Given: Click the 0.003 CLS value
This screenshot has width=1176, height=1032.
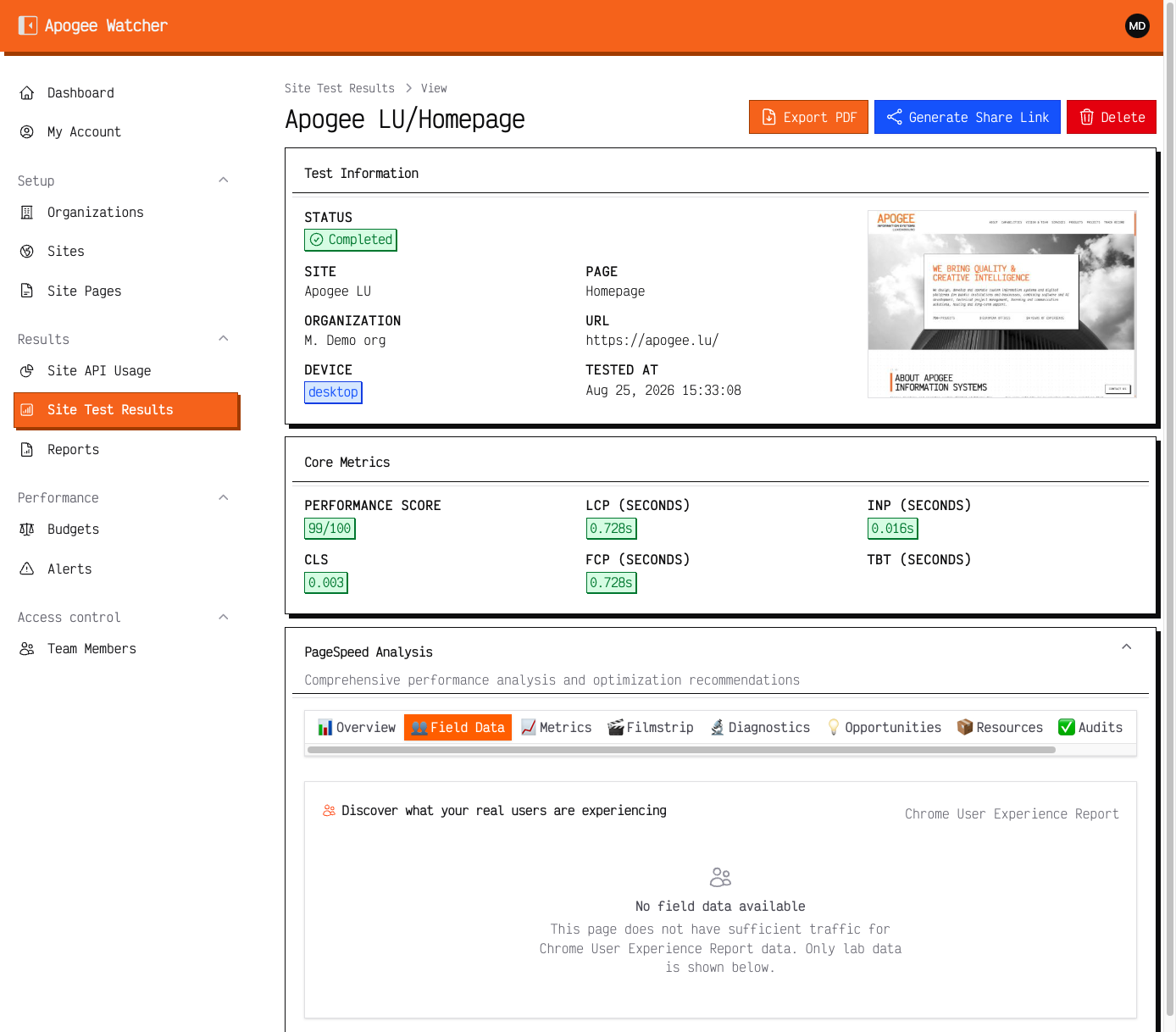Looking at the screenshot, I should click(x=326, y=583).
